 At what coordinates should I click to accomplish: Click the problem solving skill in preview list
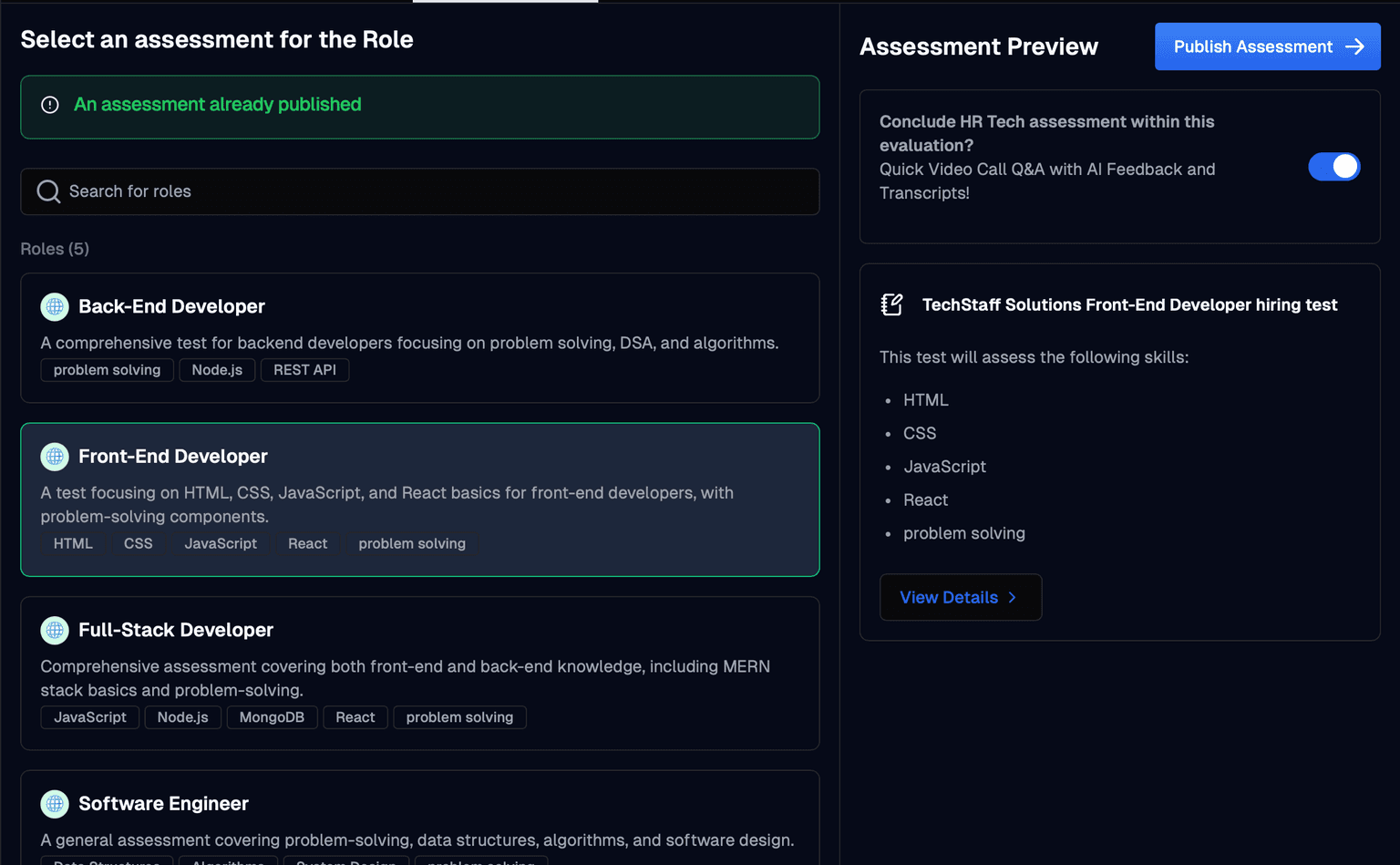pyautogui.click(x=964, y=533)
